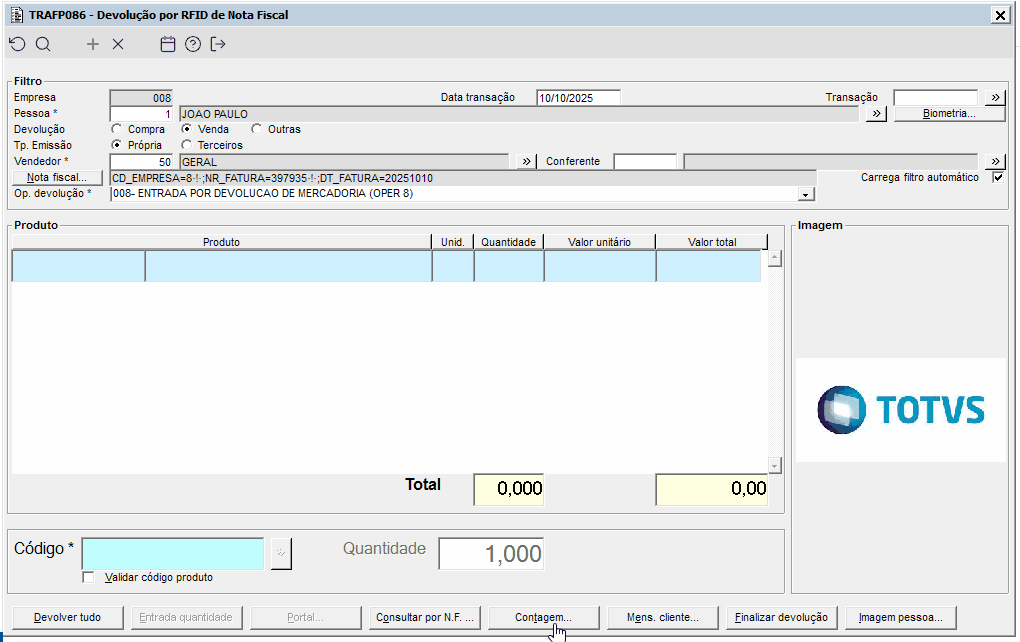The image size is (1020, 642).
Task: Open Transação lookup arrow button
Action: pyautogui.click(x=995, y=98)
